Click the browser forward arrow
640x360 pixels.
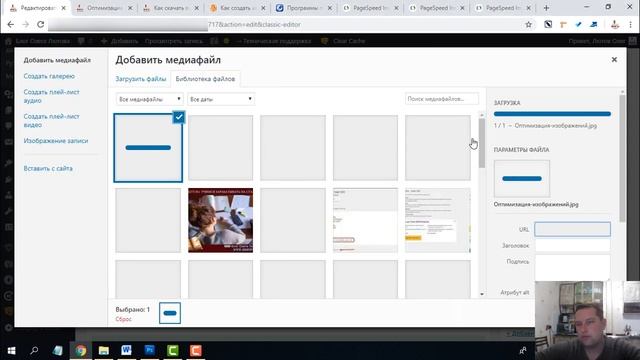25,24
